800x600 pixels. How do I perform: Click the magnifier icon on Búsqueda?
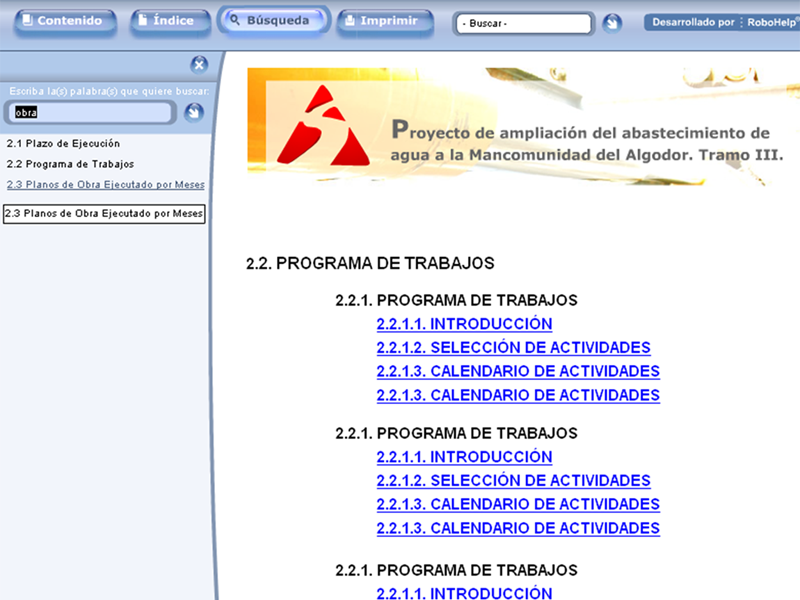click(x=235, y=20)
